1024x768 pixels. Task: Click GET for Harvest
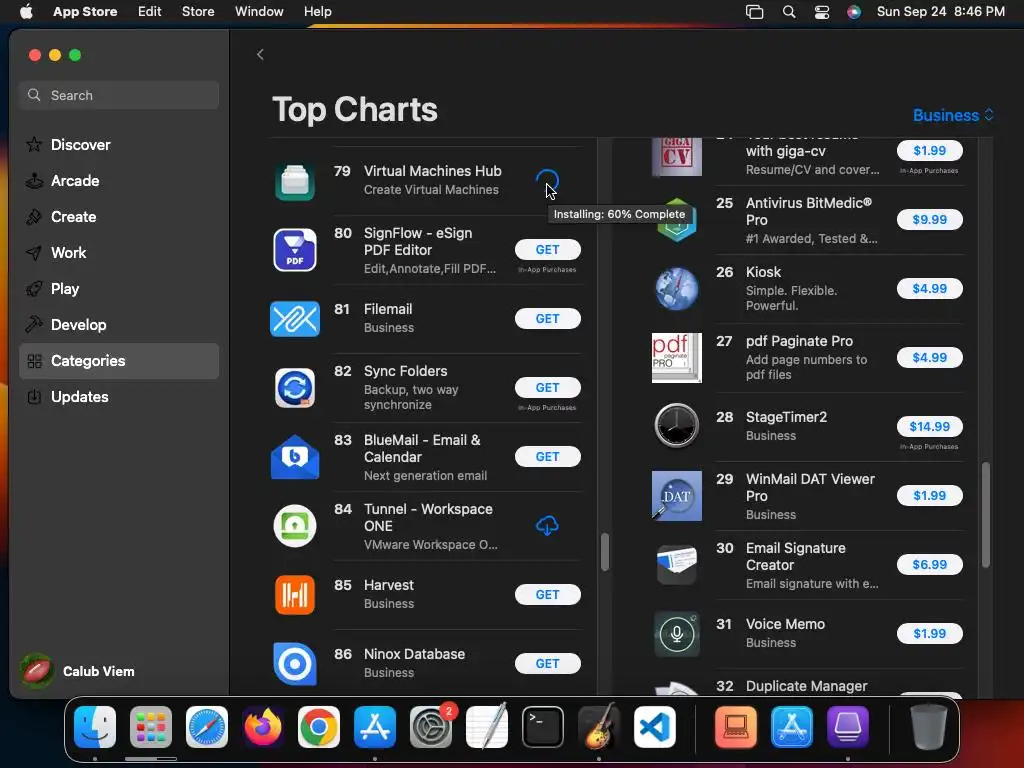547,594
